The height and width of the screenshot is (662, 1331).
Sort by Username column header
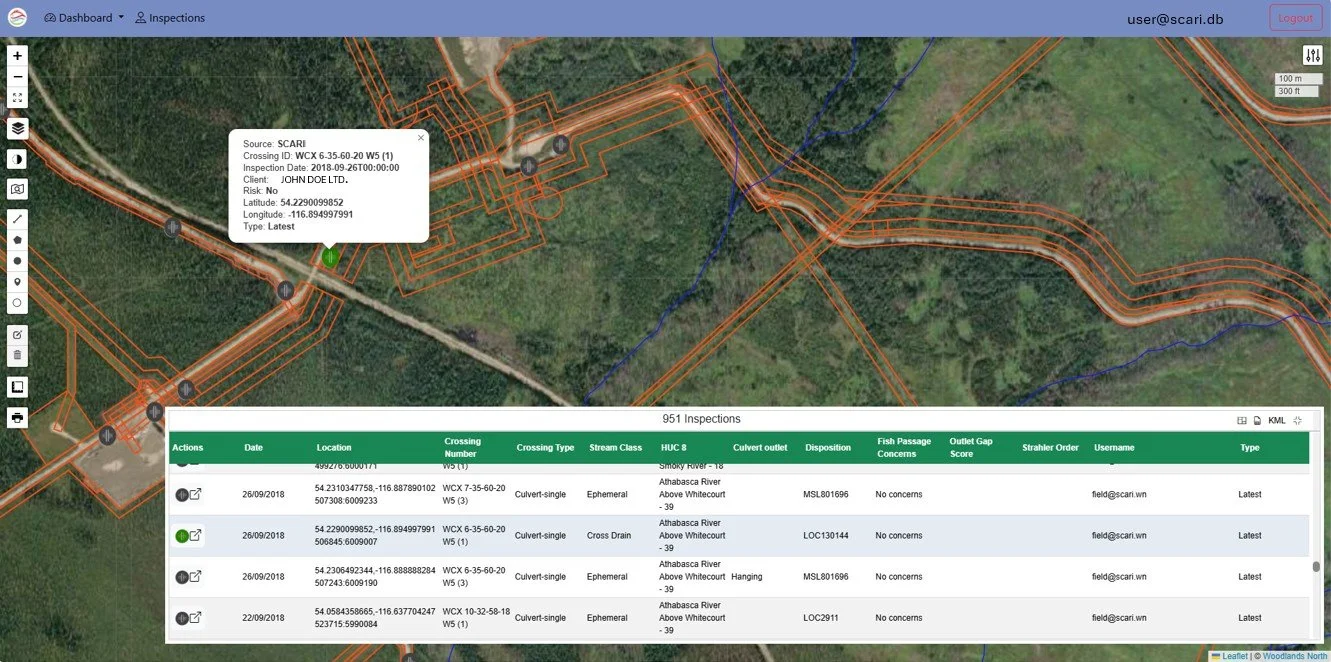click(x=1115, y=448)
